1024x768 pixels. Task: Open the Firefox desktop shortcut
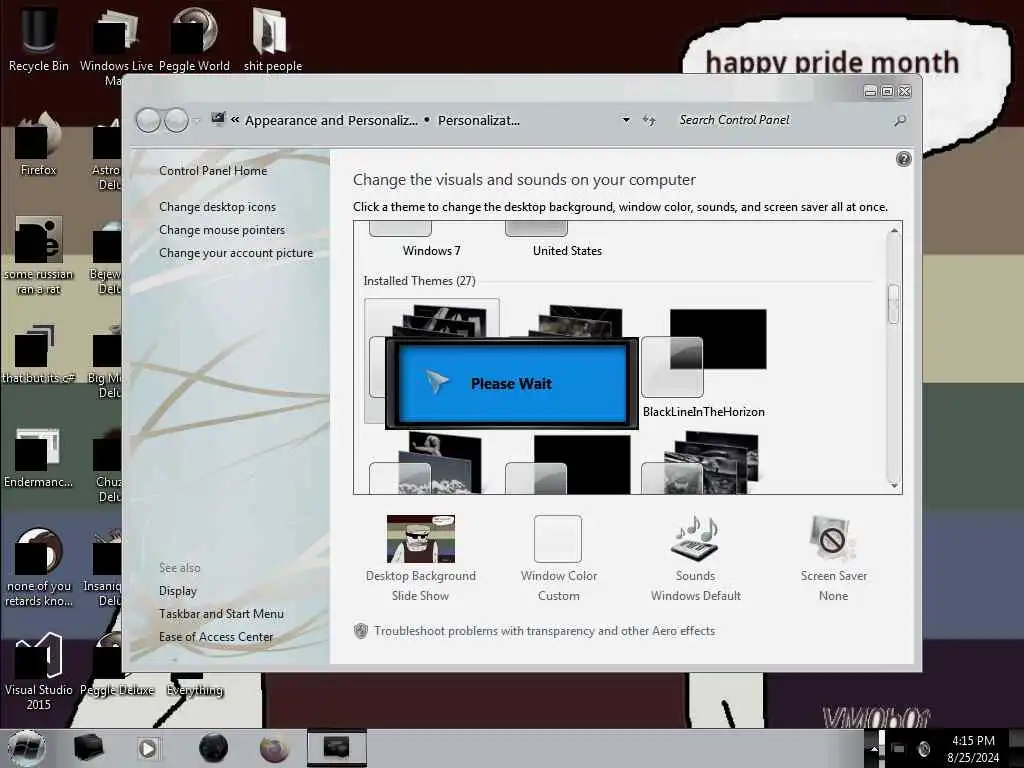39,145
